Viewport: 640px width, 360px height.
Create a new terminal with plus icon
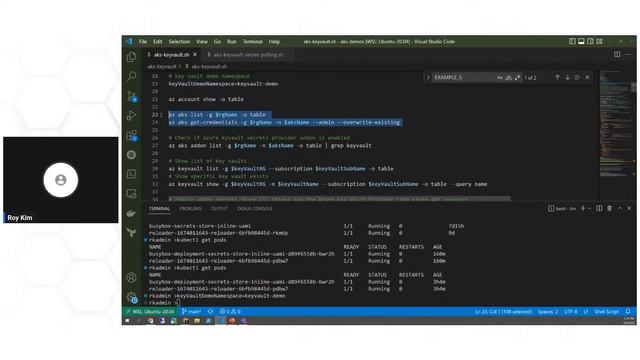pos(583,209)
